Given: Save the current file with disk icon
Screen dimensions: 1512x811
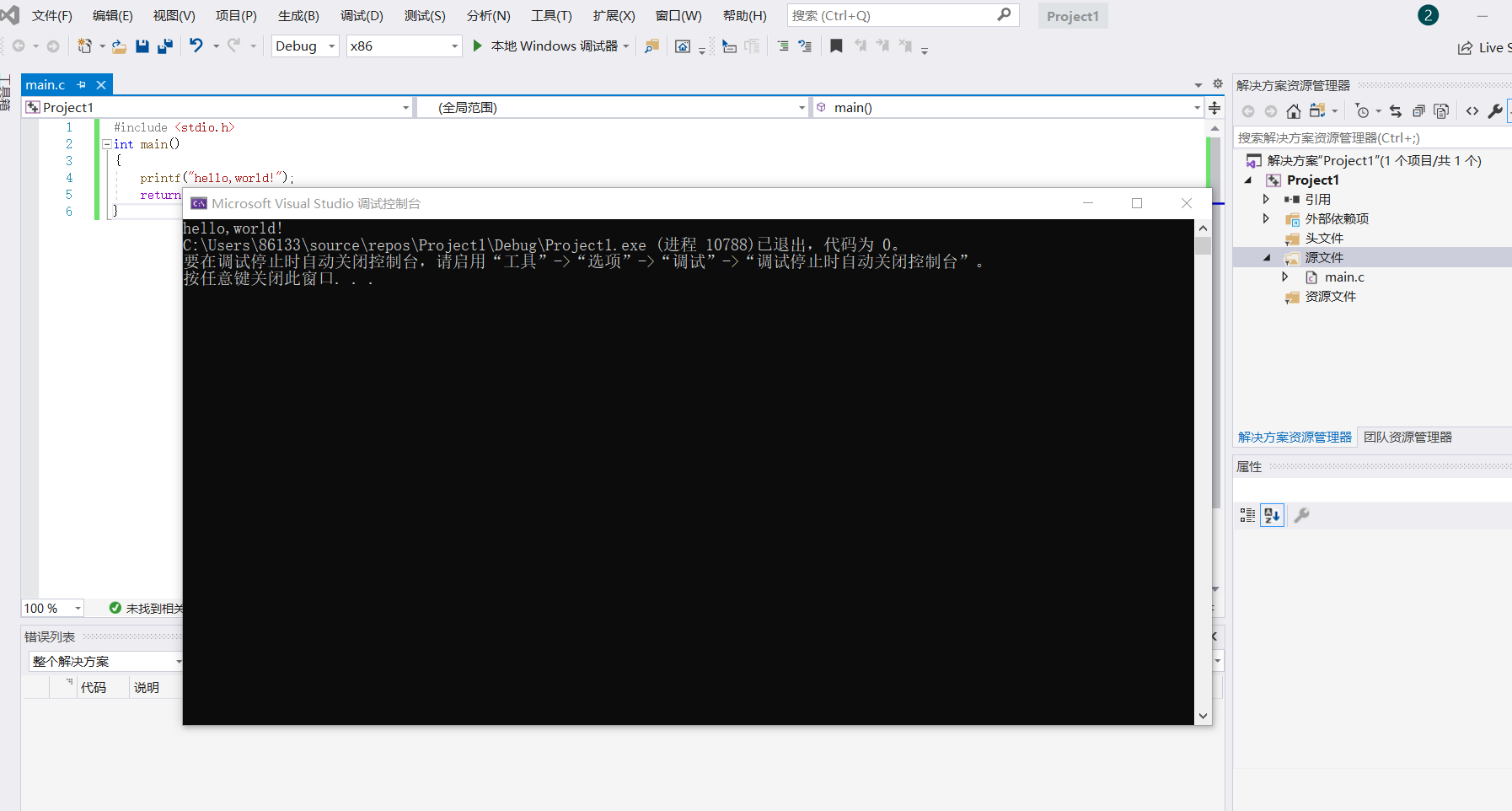Looking at the screenshot, I should (x=142, y=46).
